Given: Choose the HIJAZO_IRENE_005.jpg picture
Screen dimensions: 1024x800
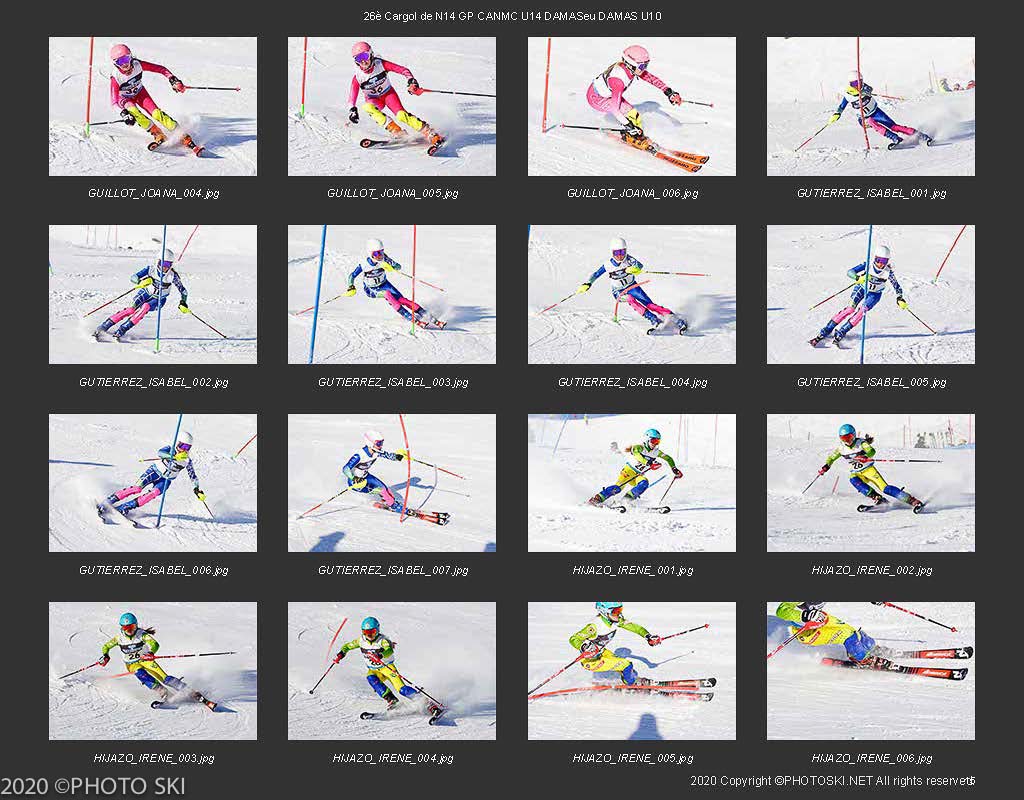Looking at the screenshot, I should (632, 671).
